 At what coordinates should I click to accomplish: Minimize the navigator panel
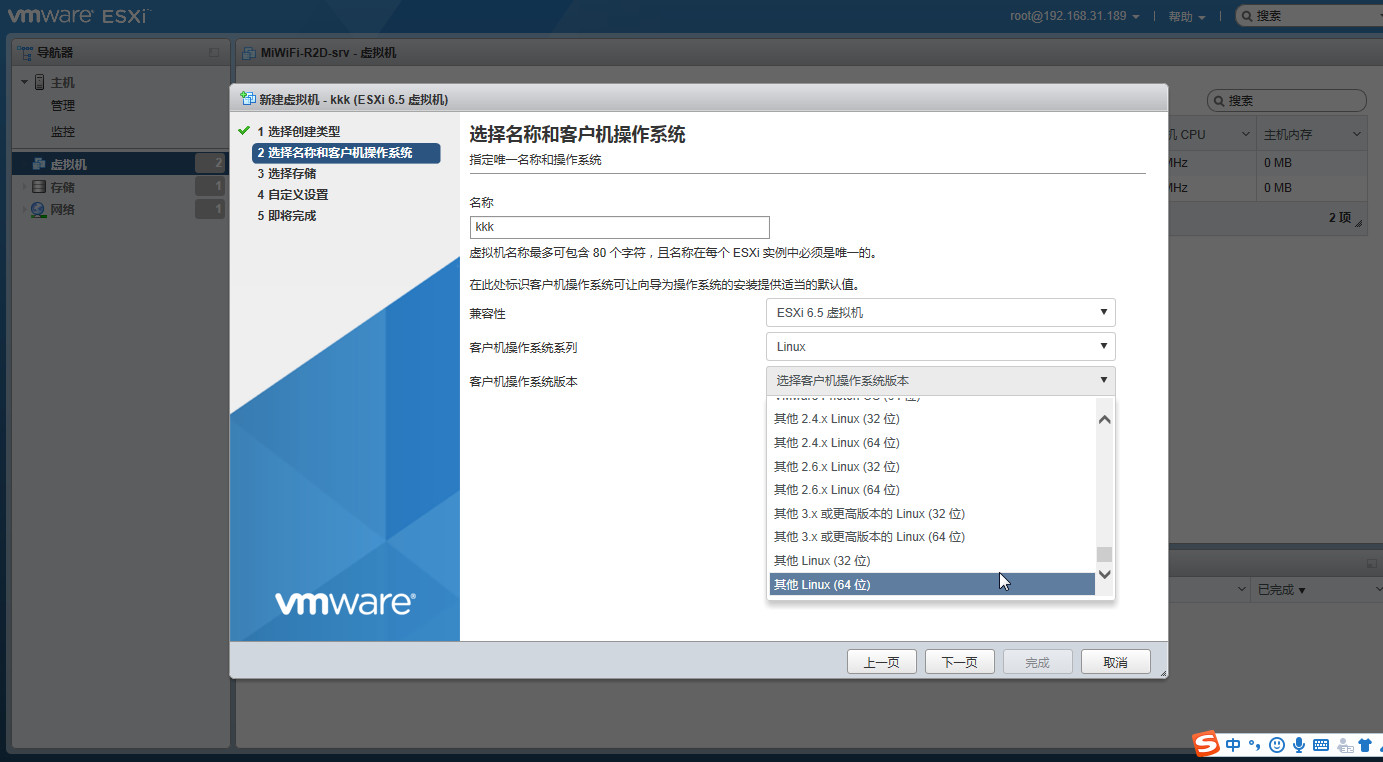click(213, 52)
